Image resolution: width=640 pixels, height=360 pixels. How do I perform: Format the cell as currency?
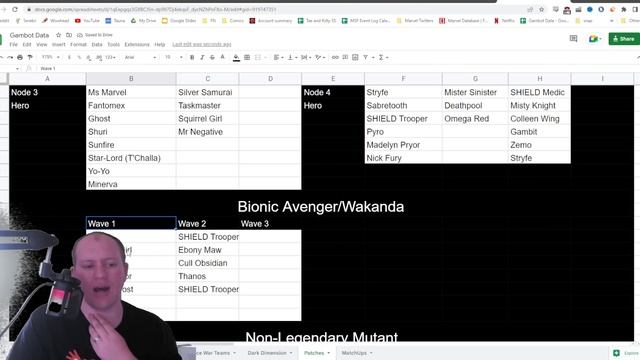pyautogui.click(x=69, y=58)
